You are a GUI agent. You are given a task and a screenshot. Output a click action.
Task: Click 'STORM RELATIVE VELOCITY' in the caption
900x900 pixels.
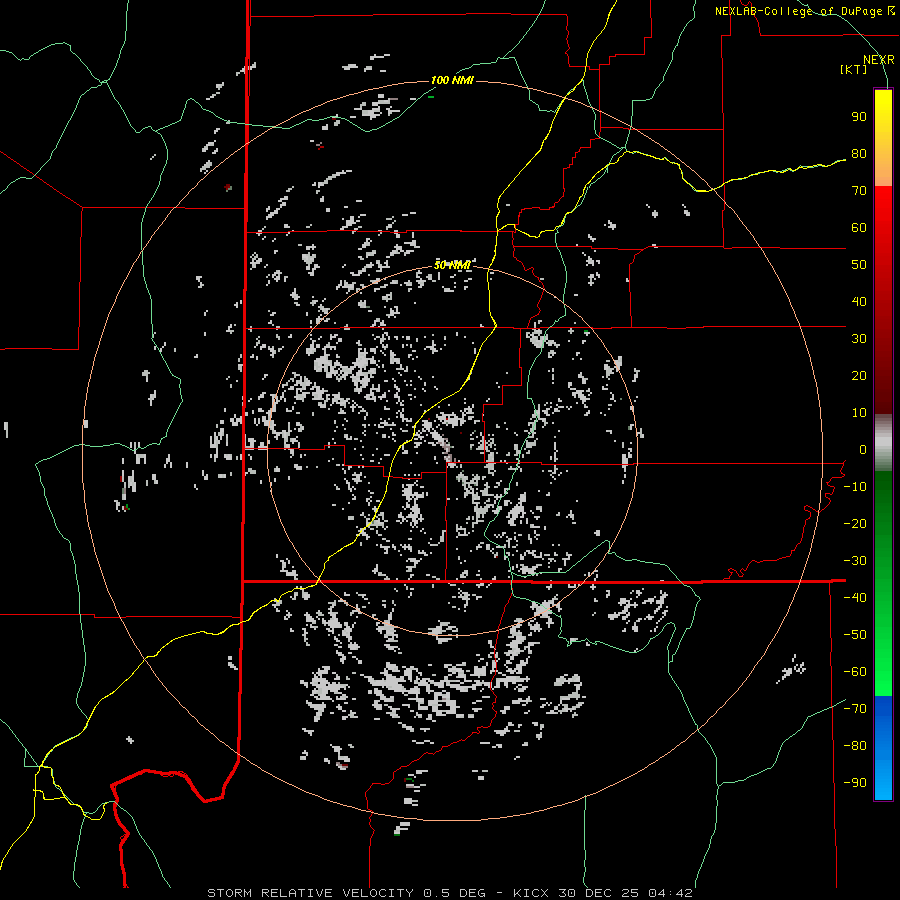310,893
